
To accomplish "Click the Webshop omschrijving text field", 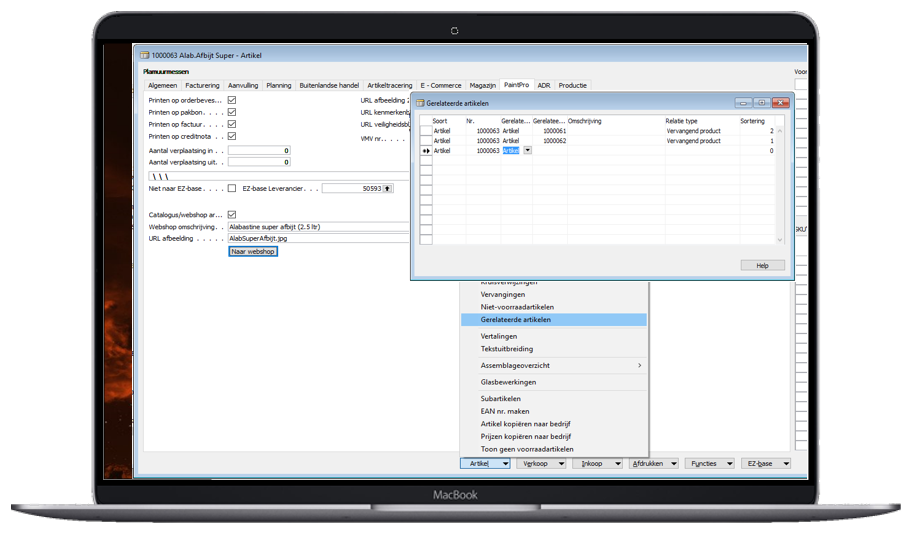I will 318,227.
